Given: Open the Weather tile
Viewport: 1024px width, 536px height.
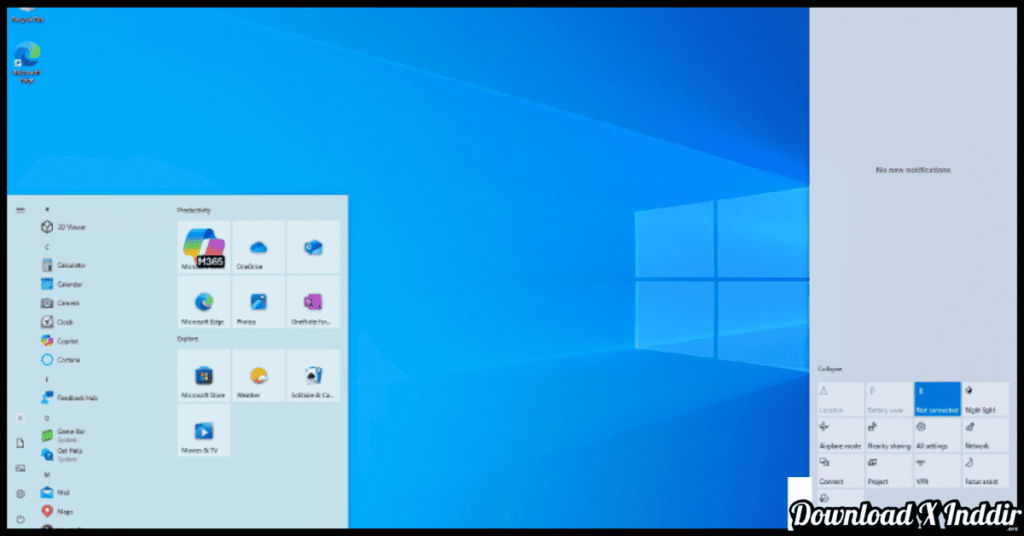Looking at the screenshot, I should pos(259,375).
